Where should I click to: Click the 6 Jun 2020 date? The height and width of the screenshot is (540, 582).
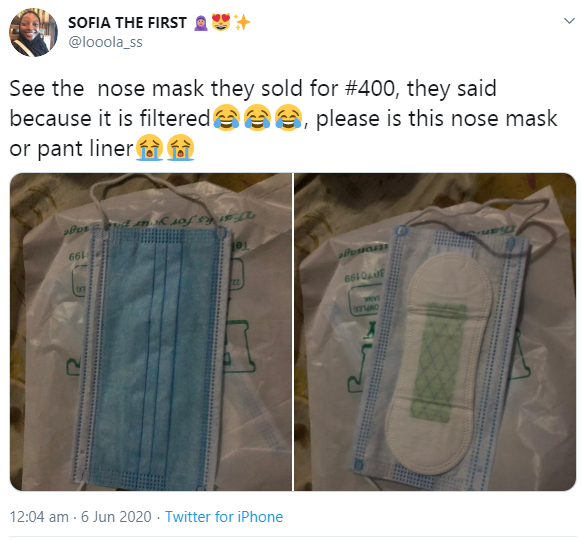point(116,517)
